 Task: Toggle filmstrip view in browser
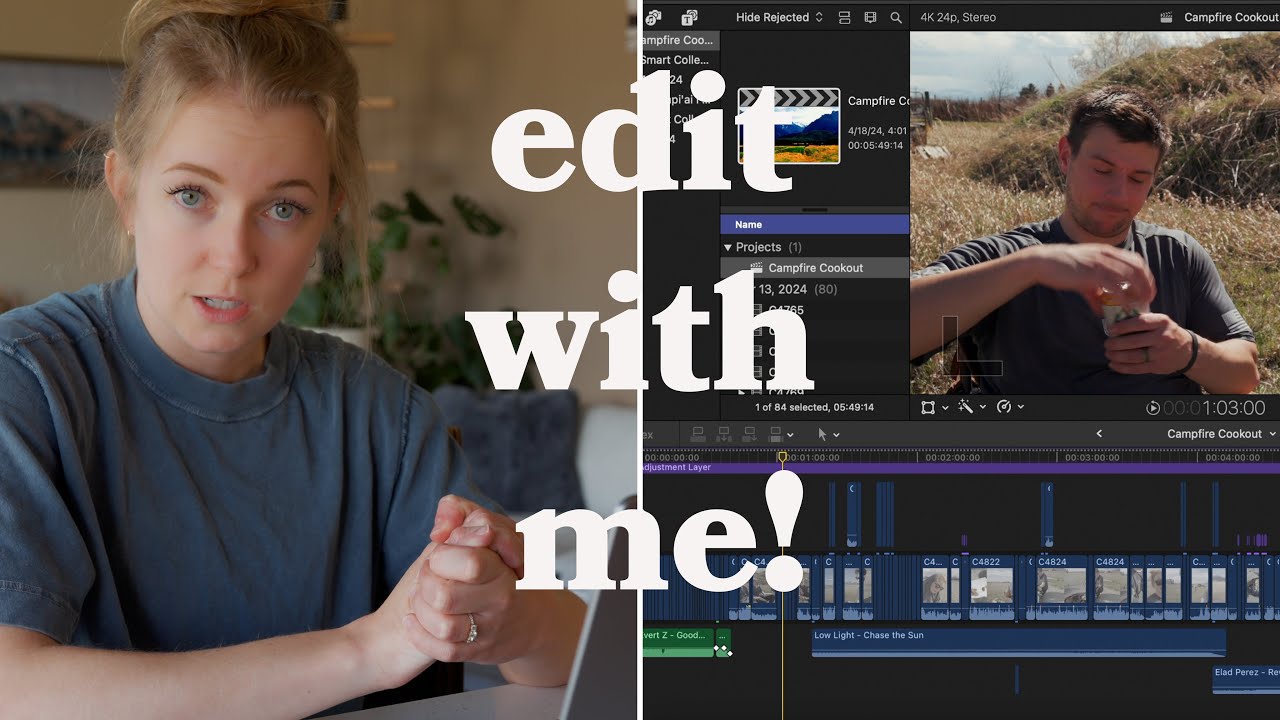click(x=870, y=17)
